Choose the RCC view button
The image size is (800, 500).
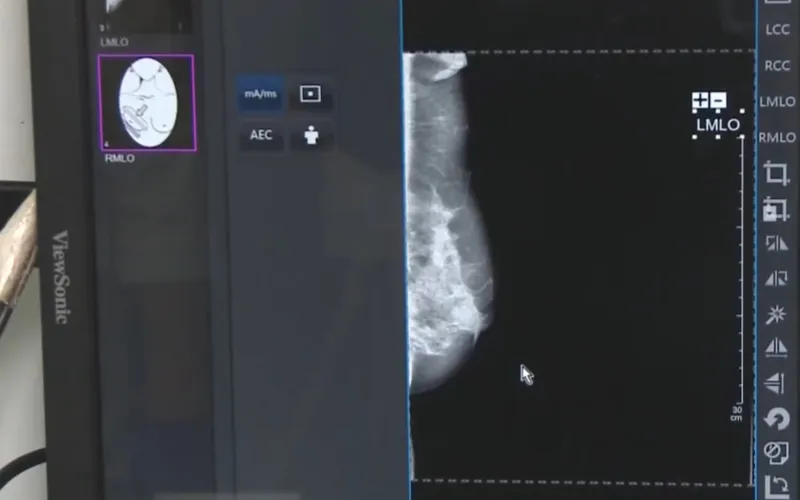point(777,66)
